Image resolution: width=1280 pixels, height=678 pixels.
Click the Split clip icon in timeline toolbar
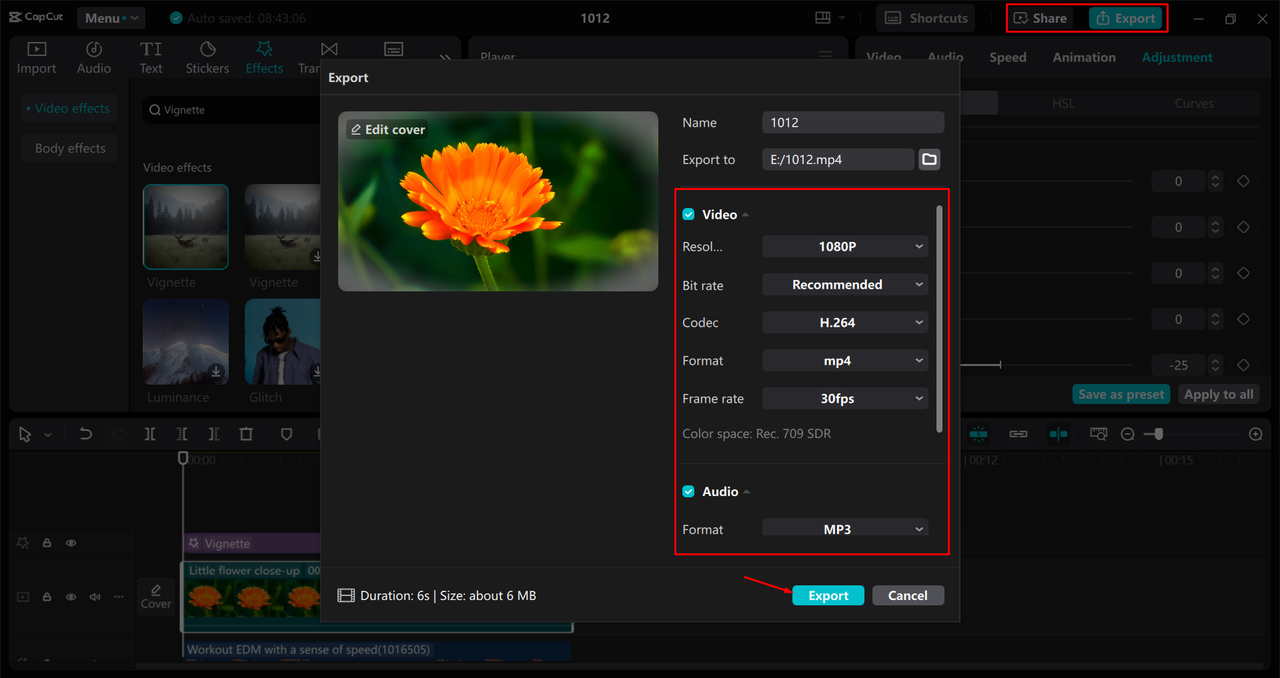pos(150,434)
